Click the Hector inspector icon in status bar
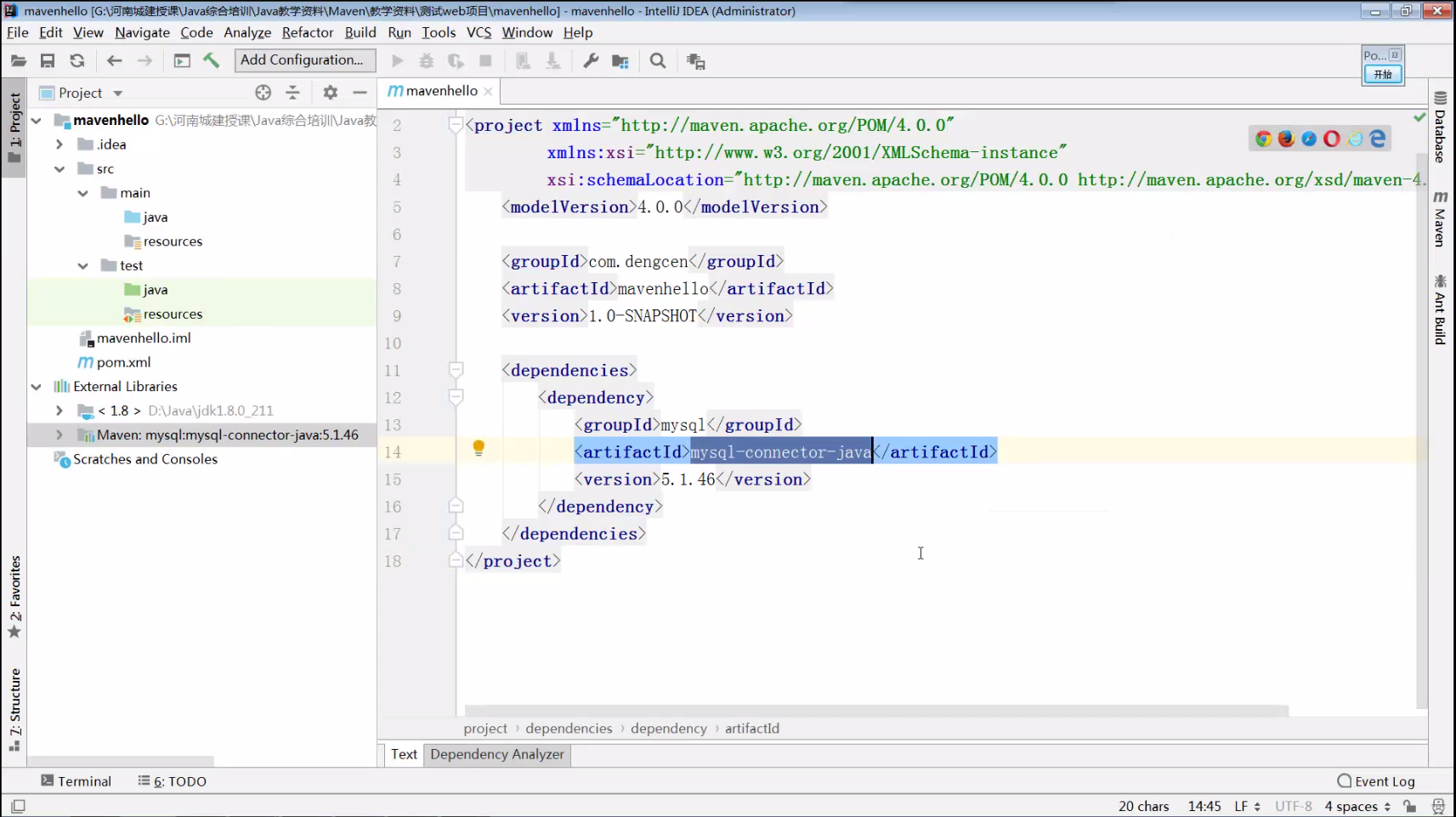Viewport: 1456px width, 817px height. point(1438,806)
